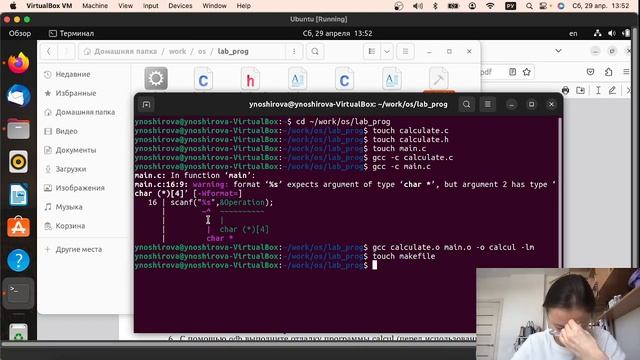The width and height of the screenshot is (640, 360).
Task: Click the Firefox Pocket shield icon
Action: (590, 72)
